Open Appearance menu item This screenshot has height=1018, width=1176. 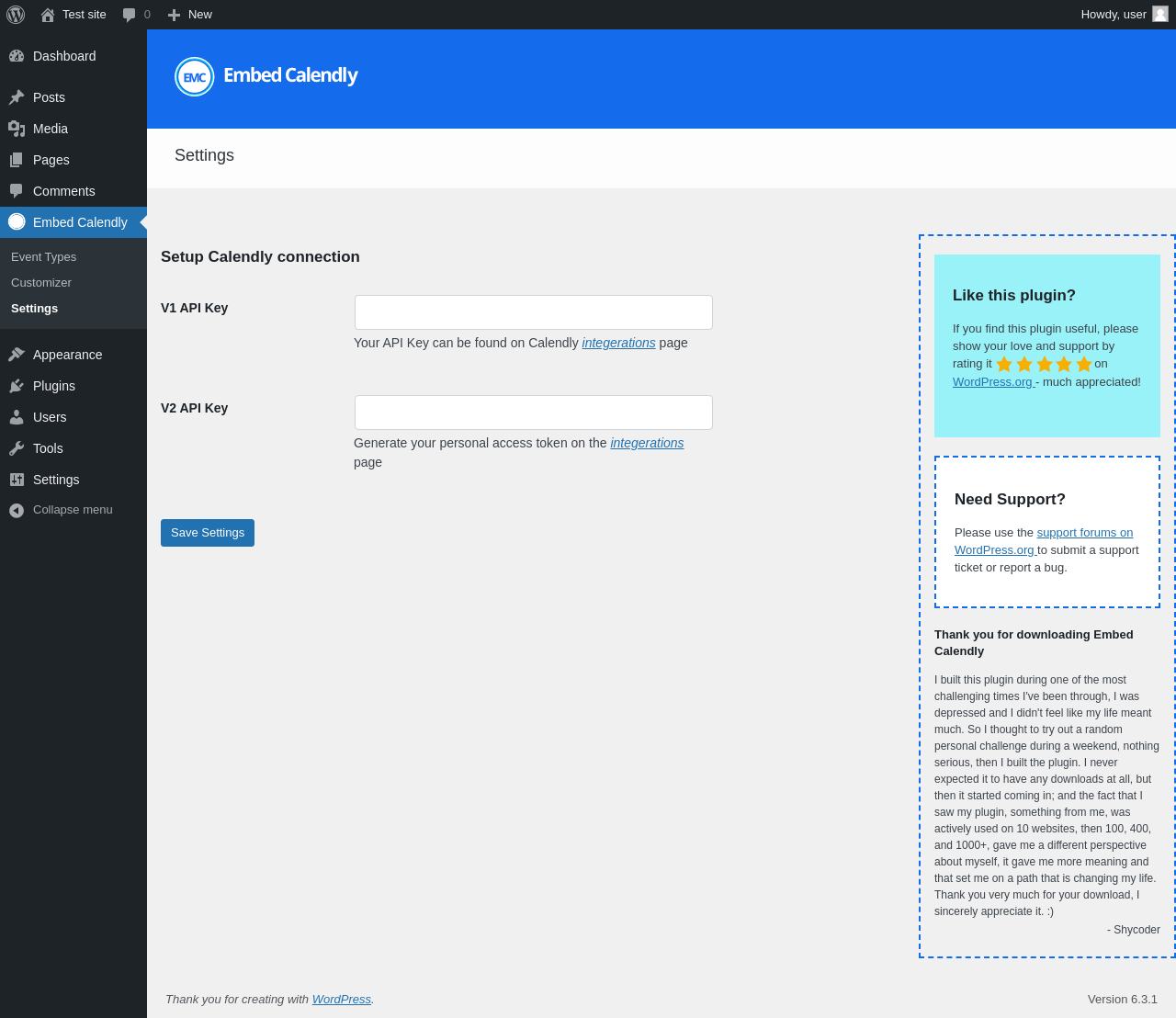point(73,355)
